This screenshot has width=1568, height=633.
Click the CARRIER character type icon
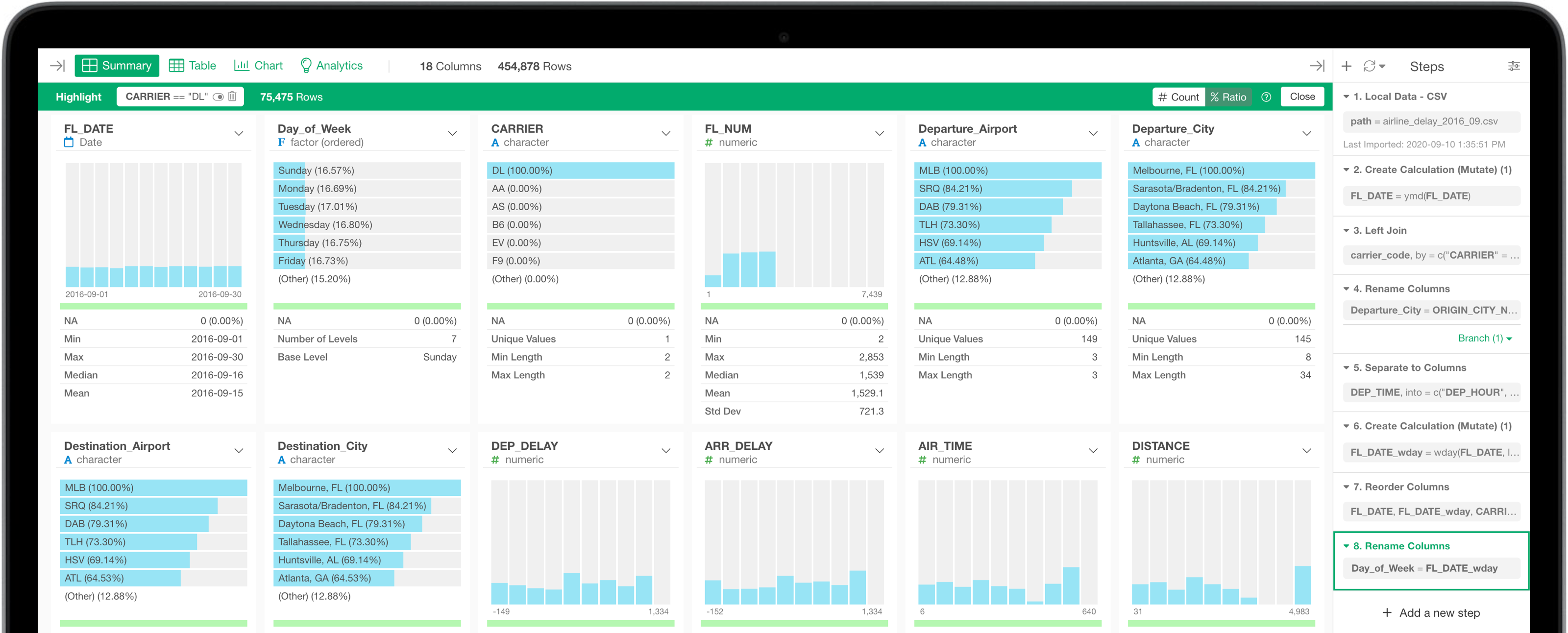click(495, 143)
